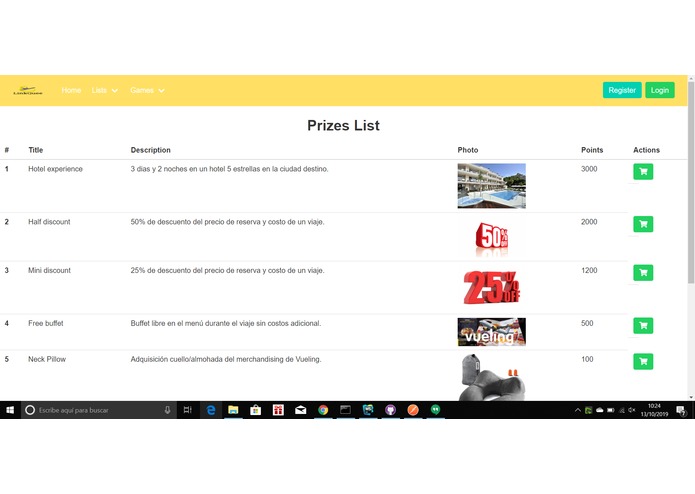Open the Mail app from the taskbar
This screenshot has height=494, width=695.
pyautogui.click(x=301, y=410)
